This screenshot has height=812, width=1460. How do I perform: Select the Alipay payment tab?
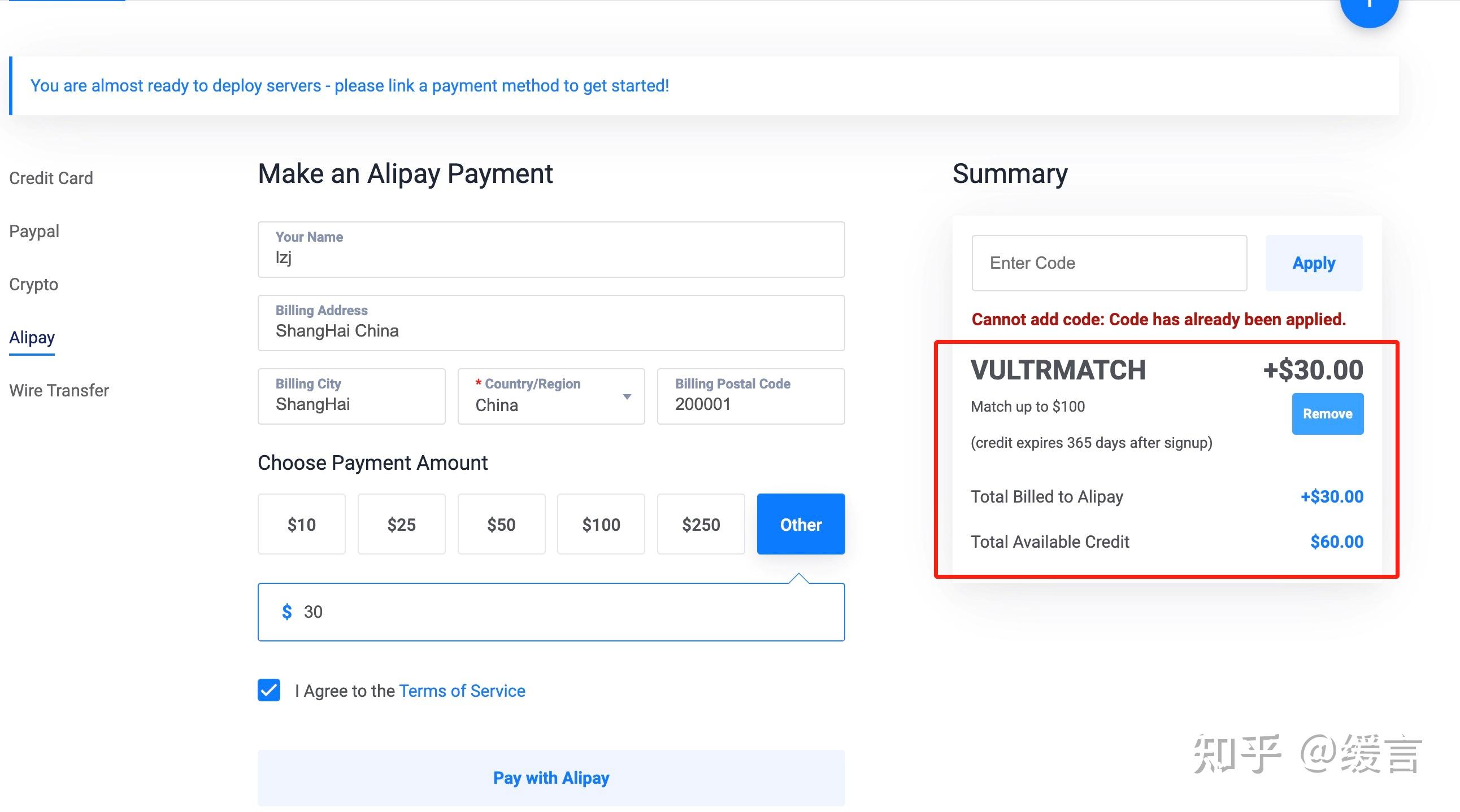[x=32, y=338]
